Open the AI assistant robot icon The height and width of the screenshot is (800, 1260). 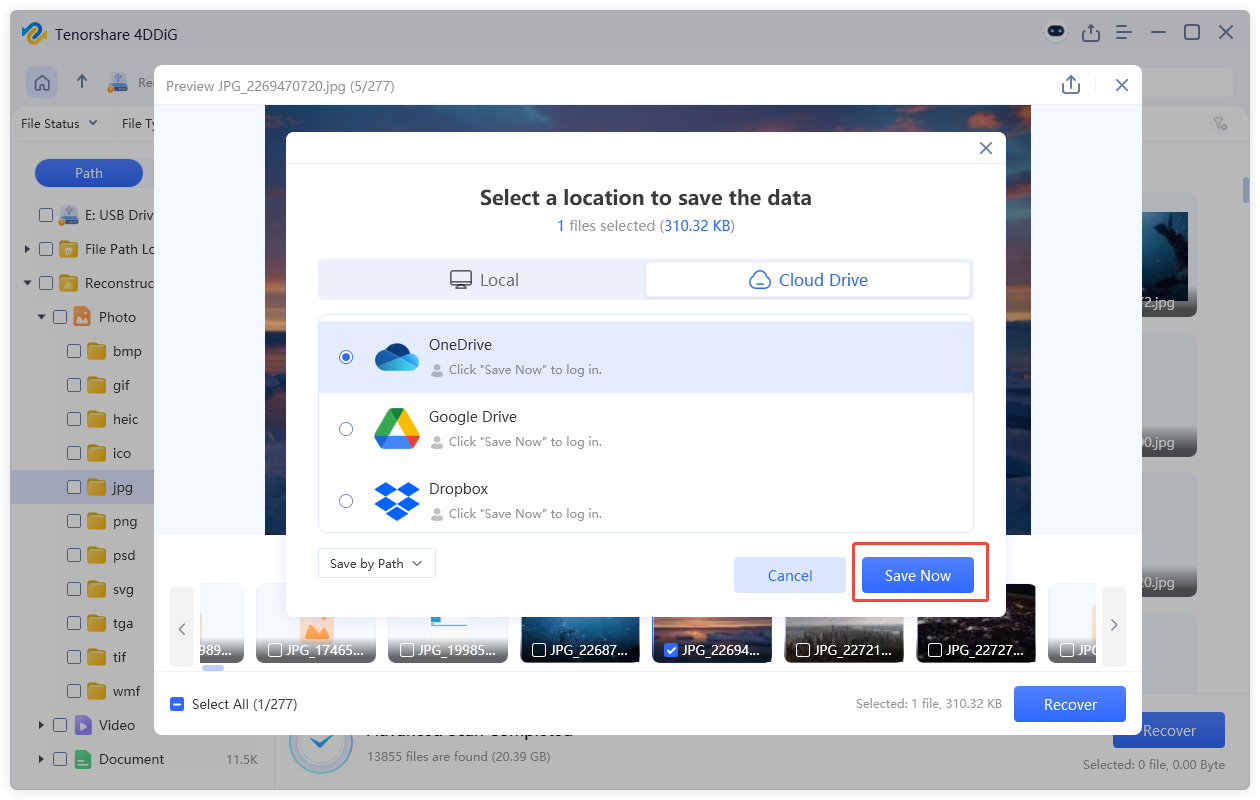coord(1055,32)
